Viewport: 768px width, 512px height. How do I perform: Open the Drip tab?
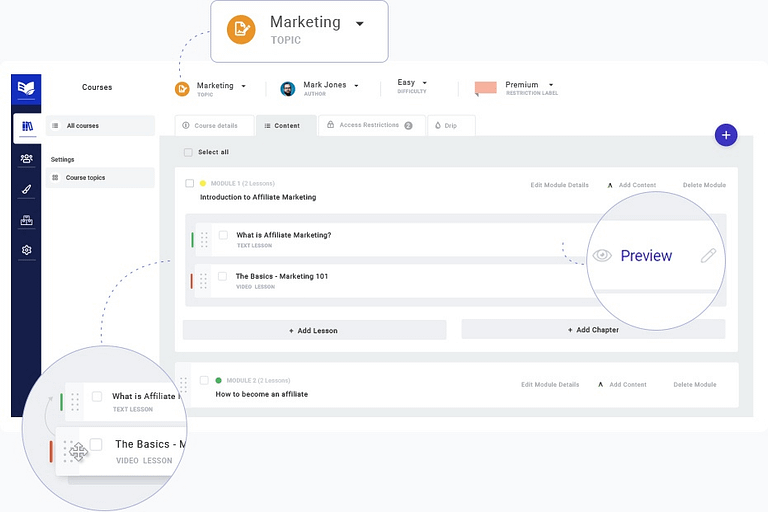coord(450,126)
